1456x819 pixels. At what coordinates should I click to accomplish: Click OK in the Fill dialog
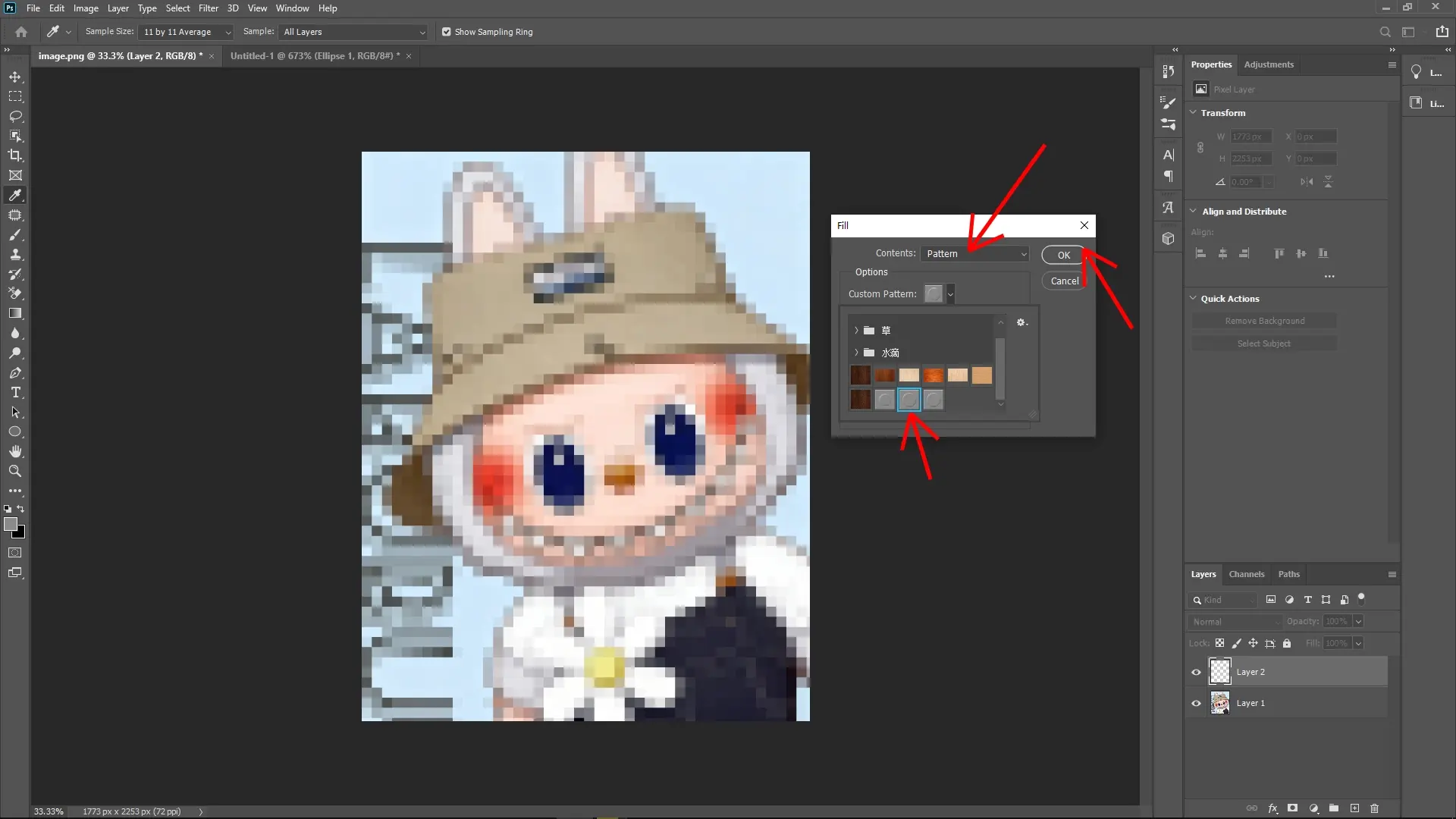(1062, 255)
